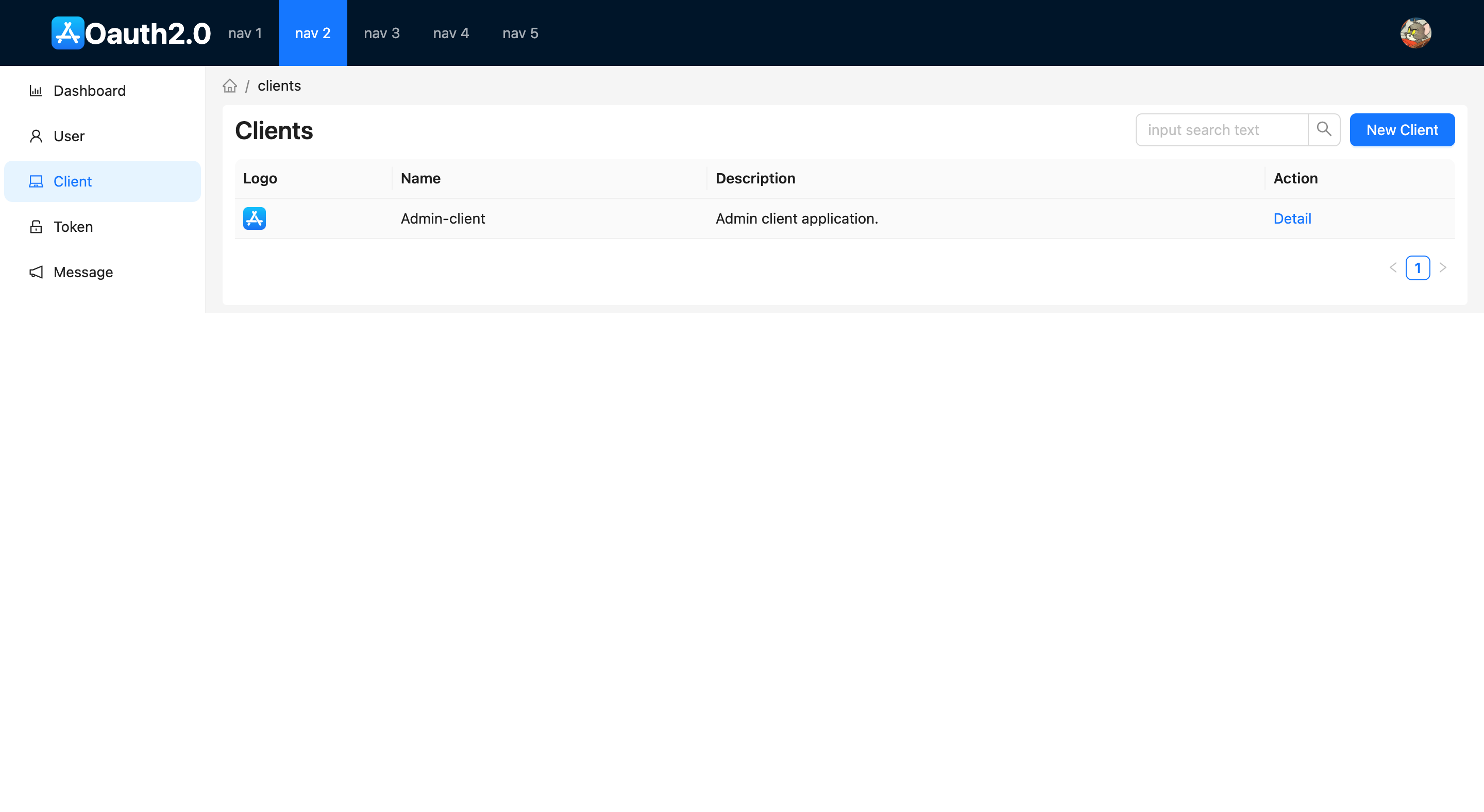Click the Message sidebar icon
1484x812 pixels.
(36, 272)
